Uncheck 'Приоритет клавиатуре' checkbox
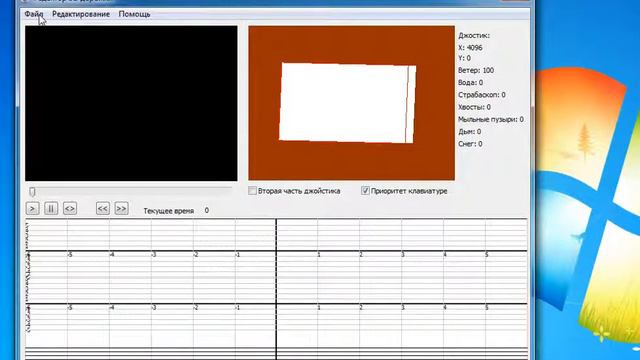Viewport: 640px width, 360px height. (365, 191)
